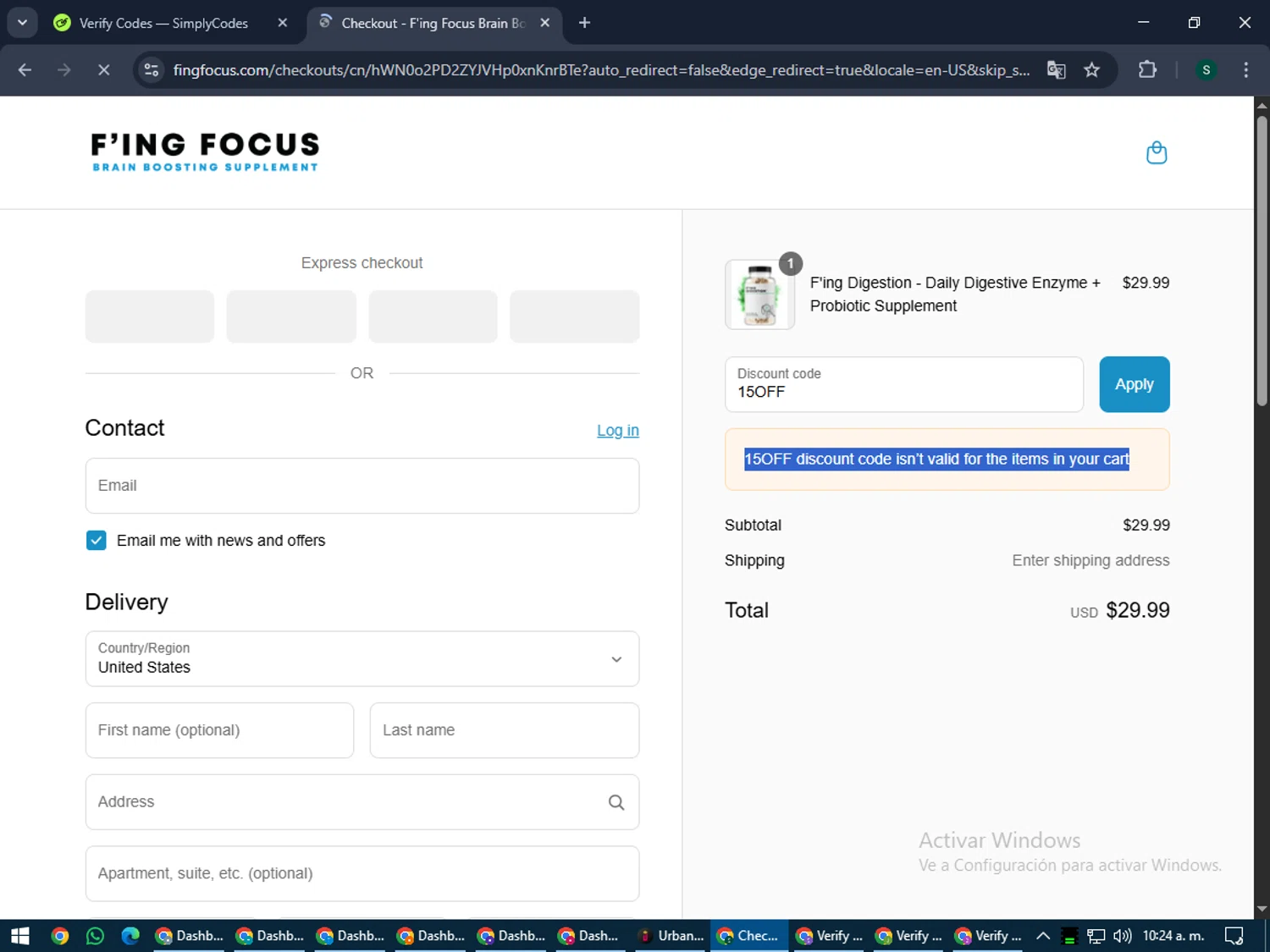Select the Chec... taskbar window
Image resolution: width=1270 pixels, height=952 pixels.
pyautogui.click(x=748, y=936)
